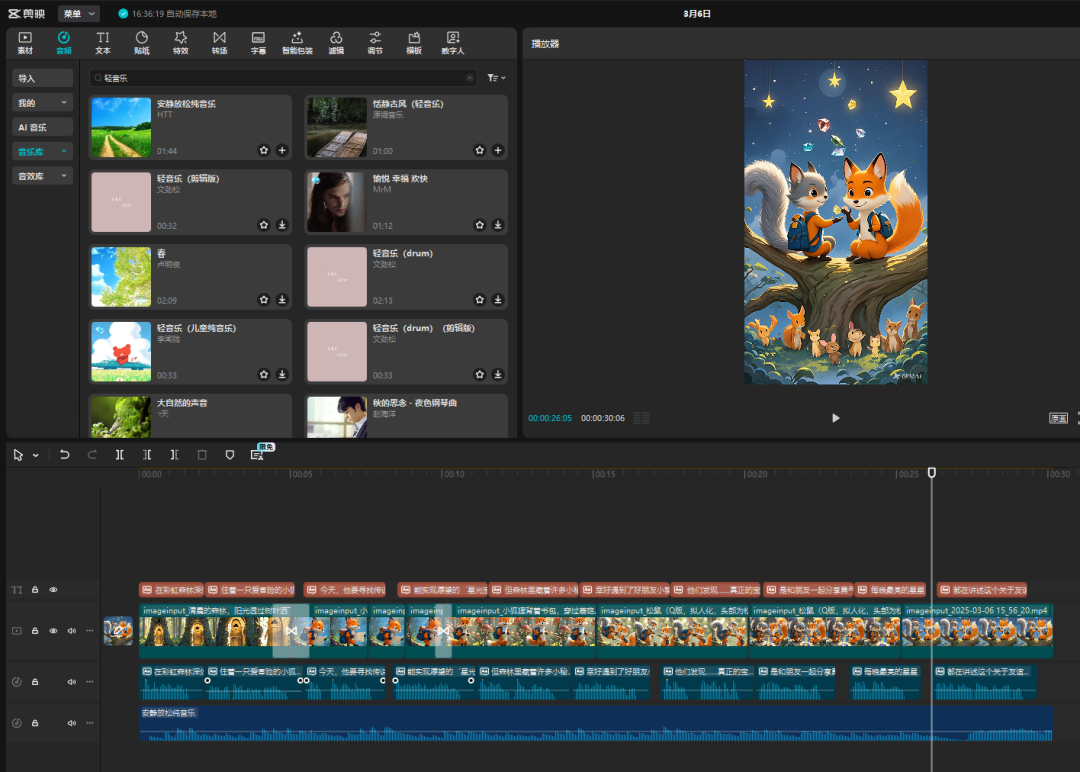Download the 轻音乐（drum）02:13 track
This screenshot has width=1080, height=772.
pyautogui.click(x=498, y=300)
